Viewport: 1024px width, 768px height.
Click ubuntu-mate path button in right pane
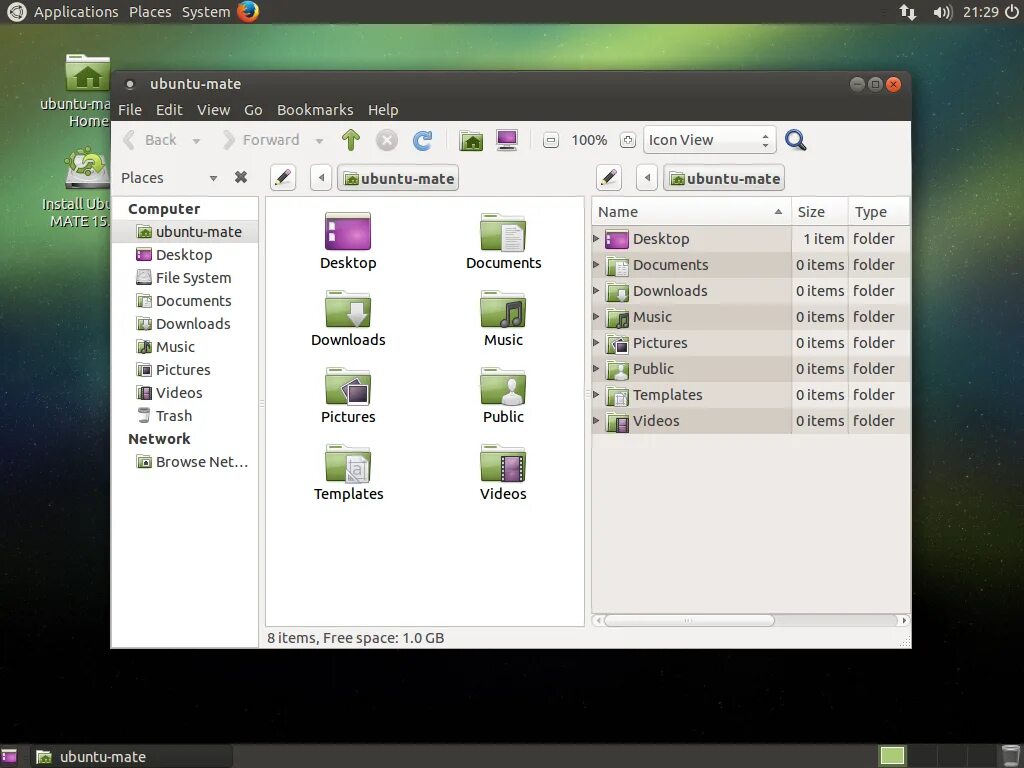(724, 178)
